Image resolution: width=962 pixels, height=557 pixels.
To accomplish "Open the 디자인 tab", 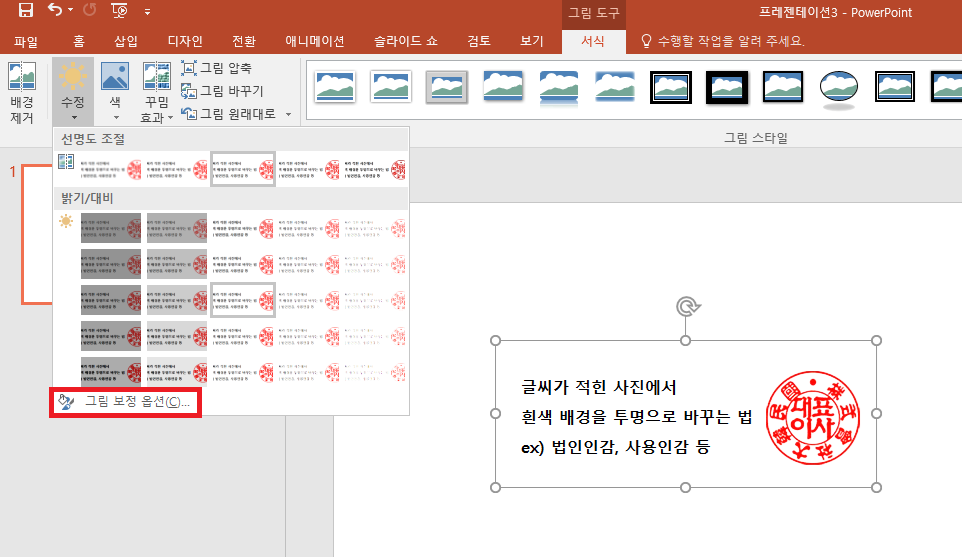I will tap(185, 41).
